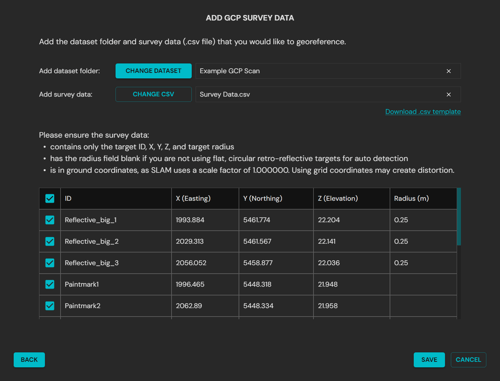Toggle the select-all checkbox in table header

pyautogui.click(x=50, y=199)
